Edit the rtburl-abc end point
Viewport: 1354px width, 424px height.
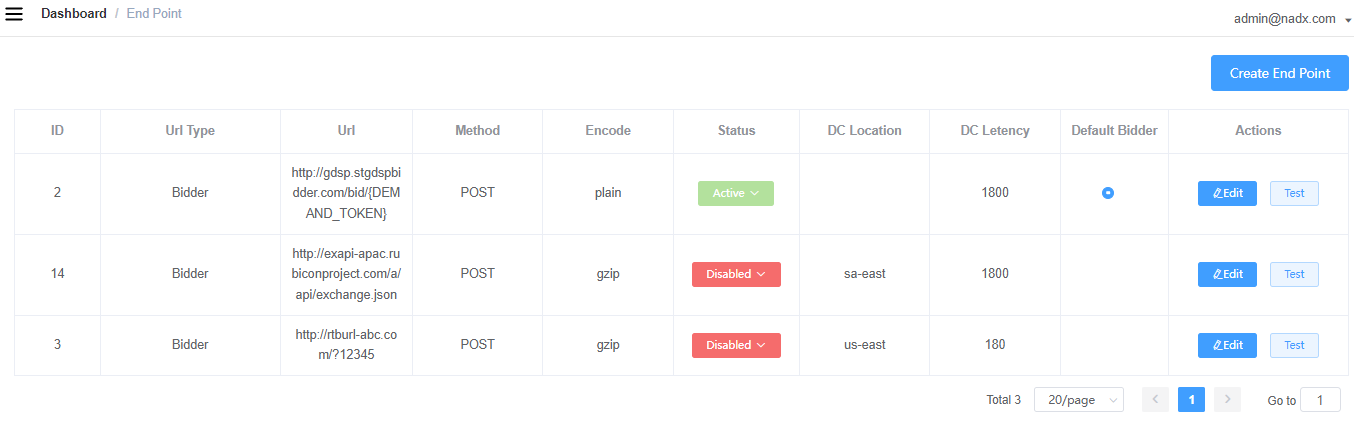tap(1227, 345)
